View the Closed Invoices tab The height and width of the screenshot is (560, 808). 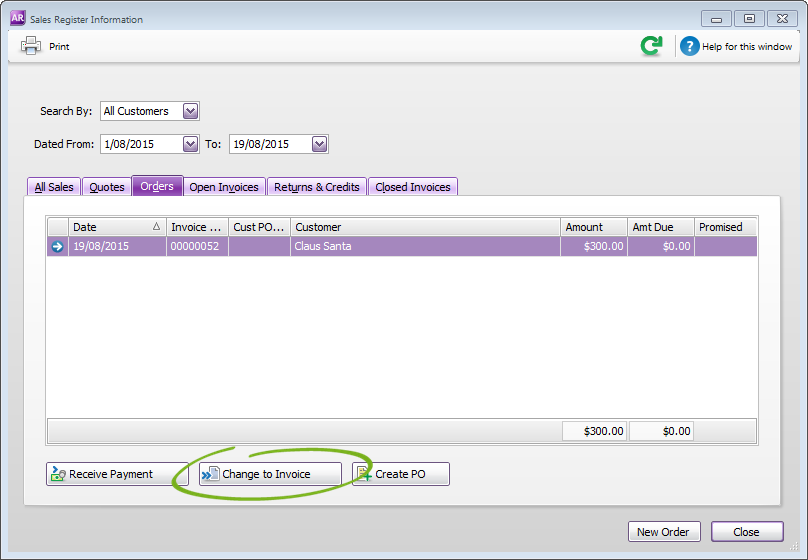tap(413, 187)
